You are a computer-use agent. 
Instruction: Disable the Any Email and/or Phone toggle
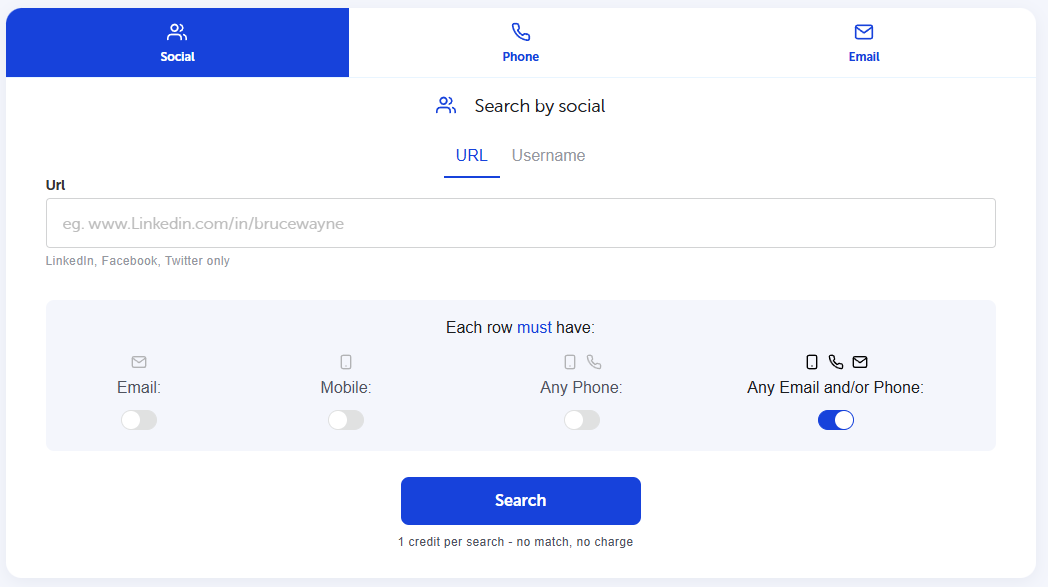(x=835, y=420)
